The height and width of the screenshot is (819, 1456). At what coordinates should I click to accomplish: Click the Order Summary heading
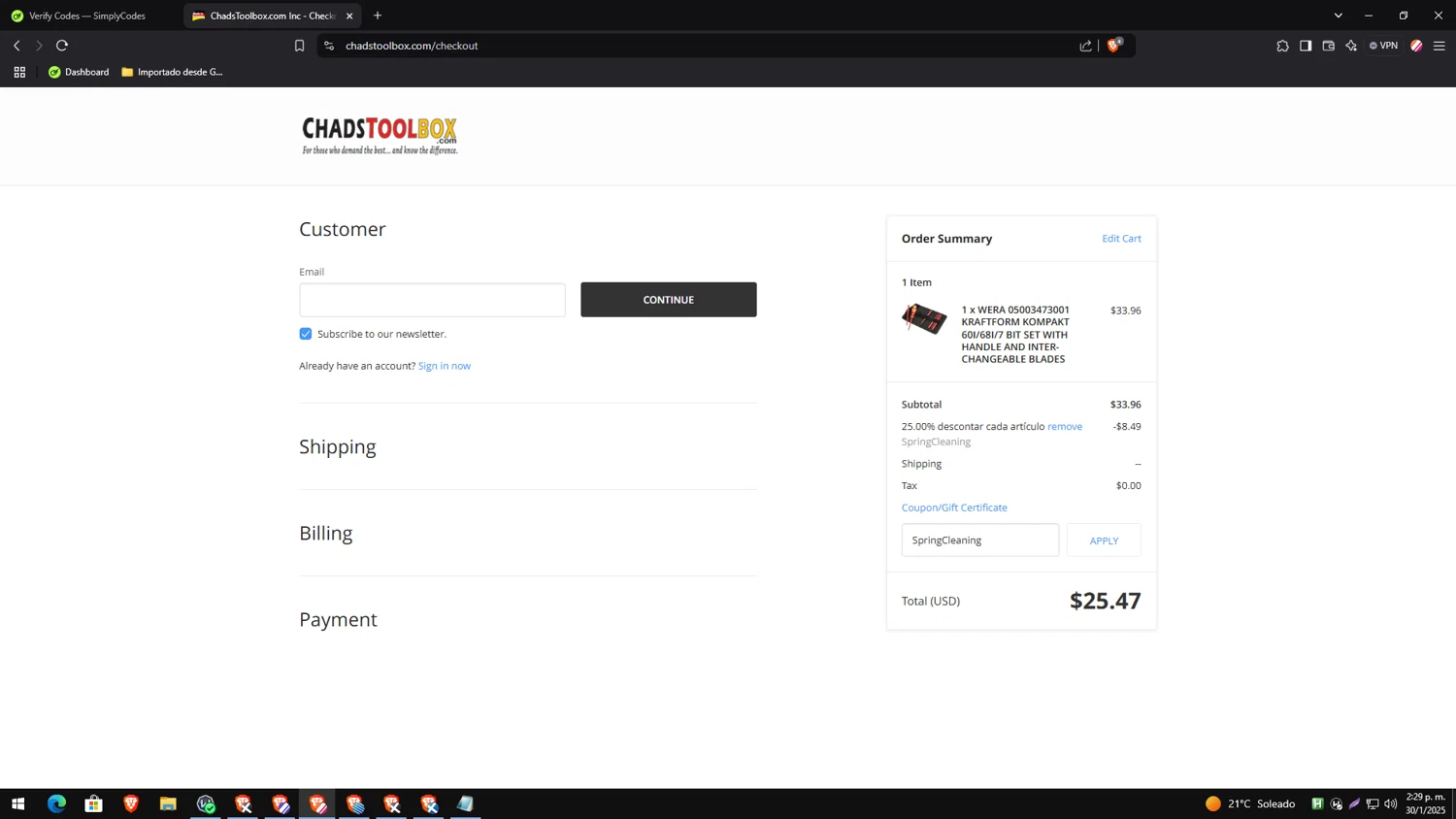tap(946, 239)
